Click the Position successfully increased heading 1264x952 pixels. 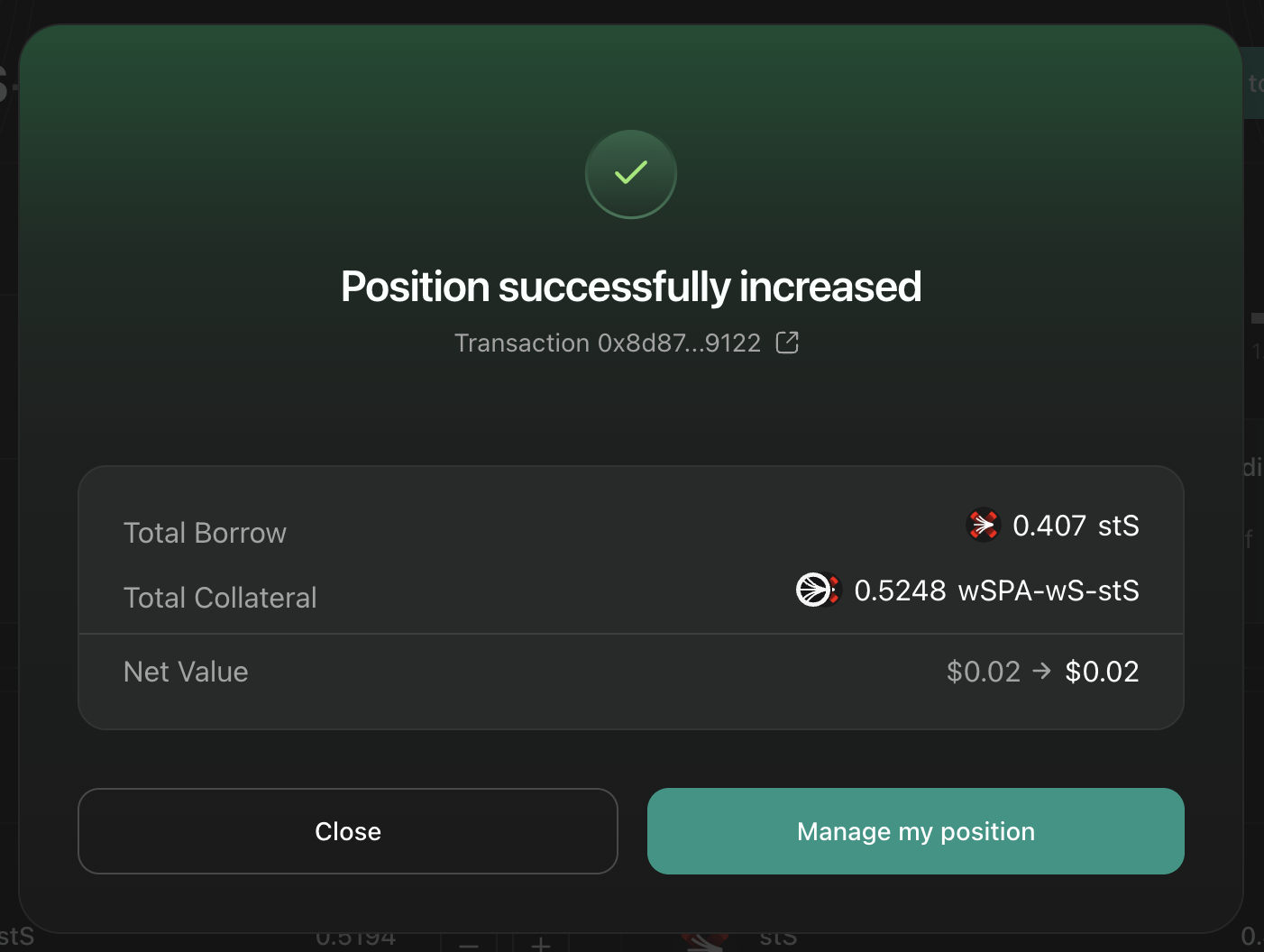pos(631,287)
